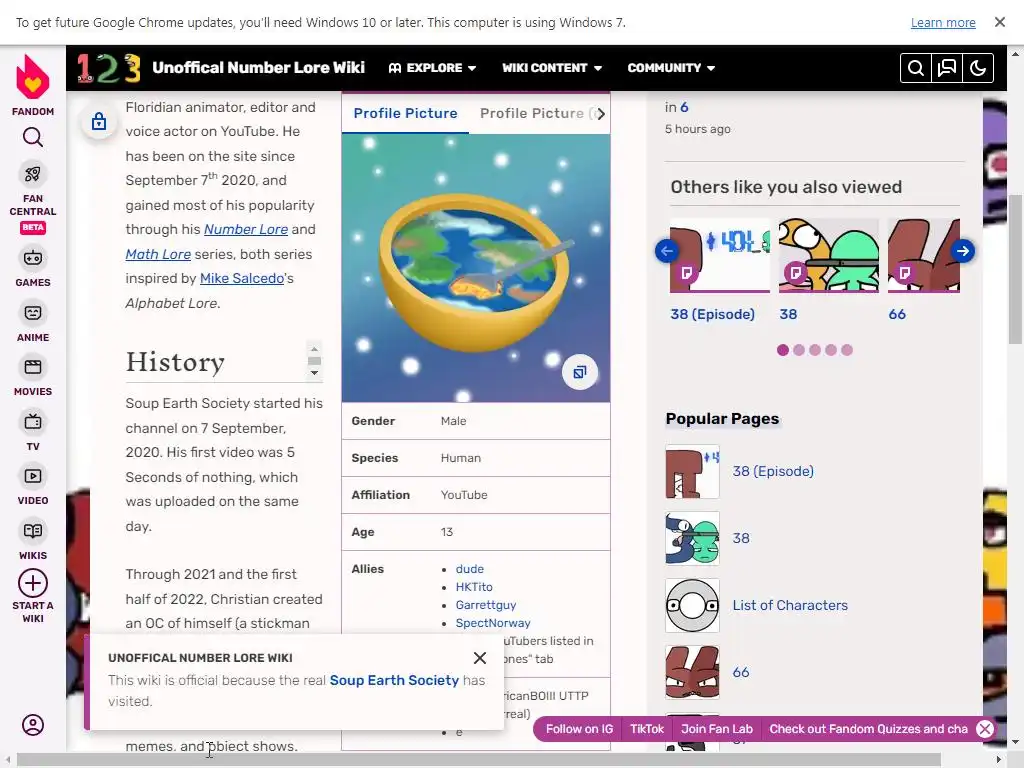The image size is (1024, 768).
Task: Click the Unoffical Number Lore Wiki title
Action: [x=259, y=68]
